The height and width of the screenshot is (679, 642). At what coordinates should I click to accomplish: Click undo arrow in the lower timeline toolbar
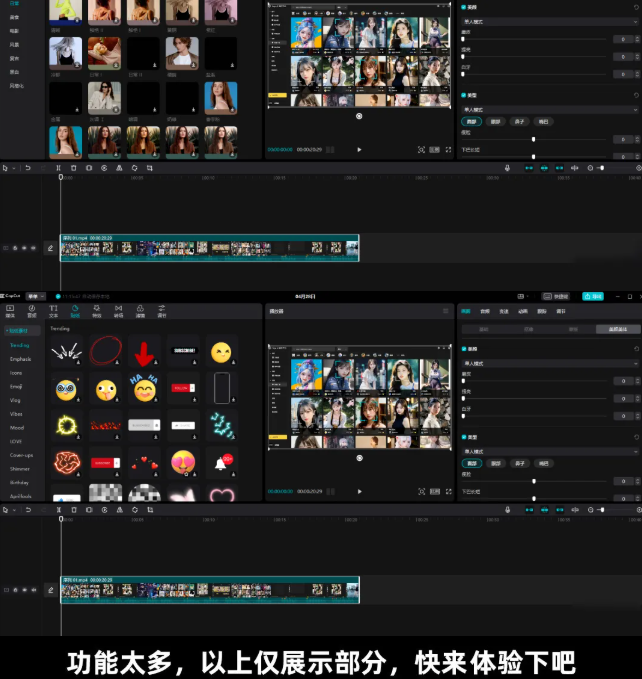(x=27, y=509)
